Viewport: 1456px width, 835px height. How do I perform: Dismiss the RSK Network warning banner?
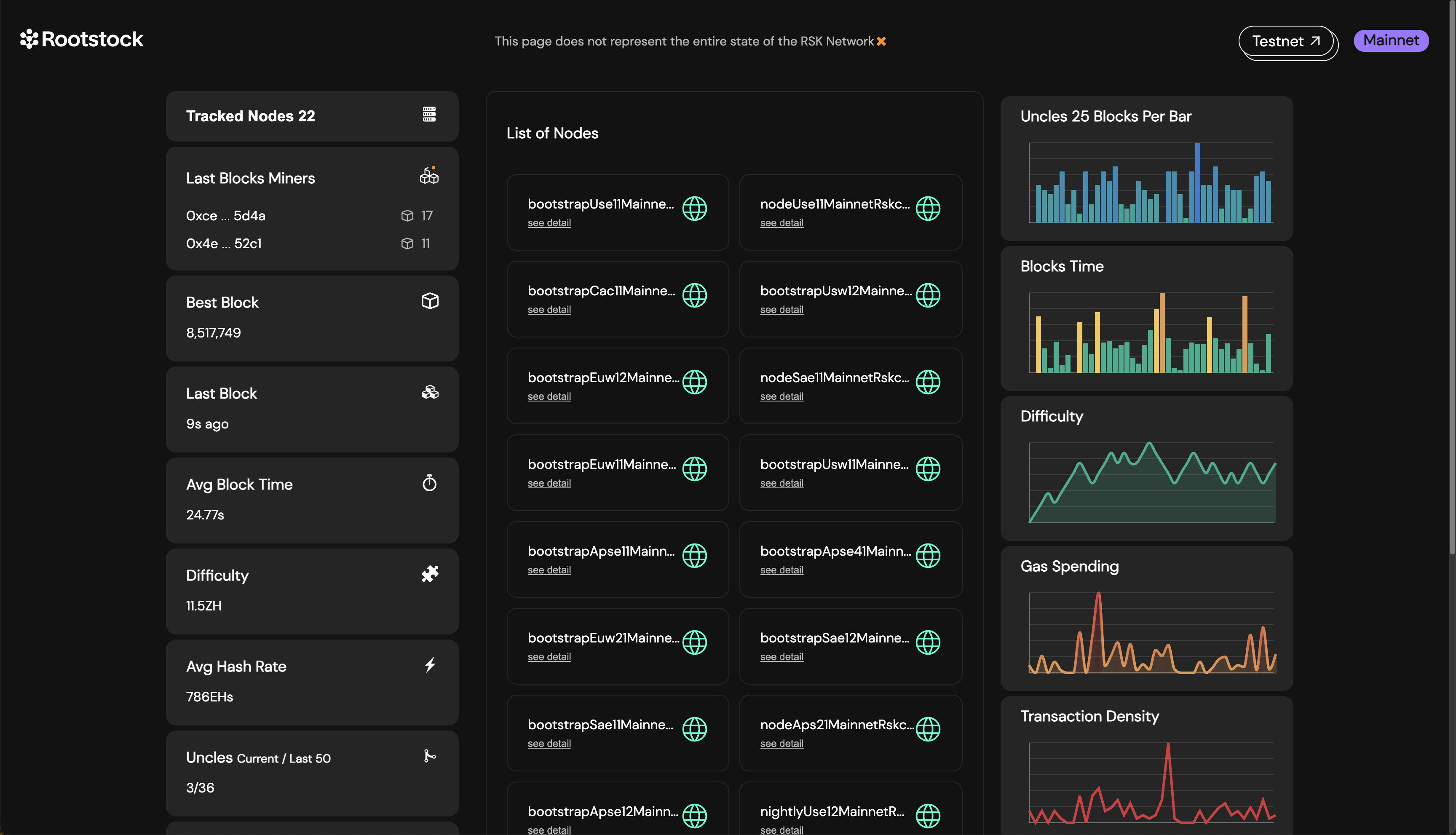click(881, 41)
